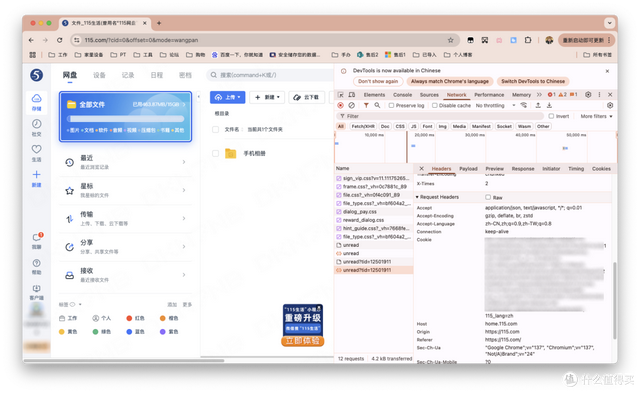The height and width of the screenshot is (393, 640).
Task: Click the Don't show again button
Action: tap(378, 81)
